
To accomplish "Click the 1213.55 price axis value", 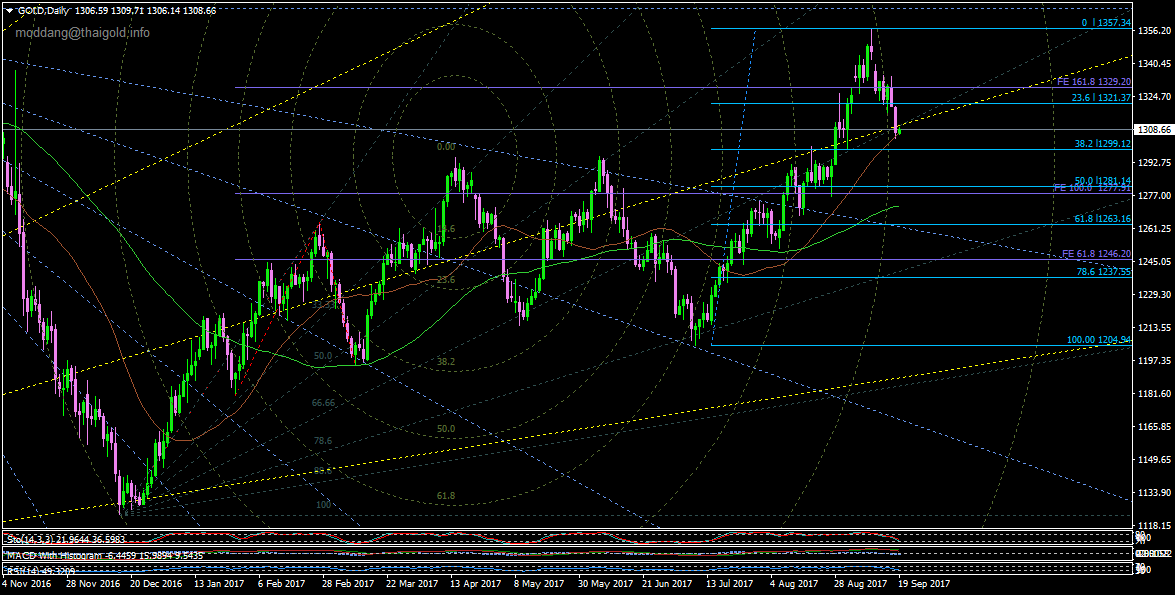I will (x=1155, y=327).
